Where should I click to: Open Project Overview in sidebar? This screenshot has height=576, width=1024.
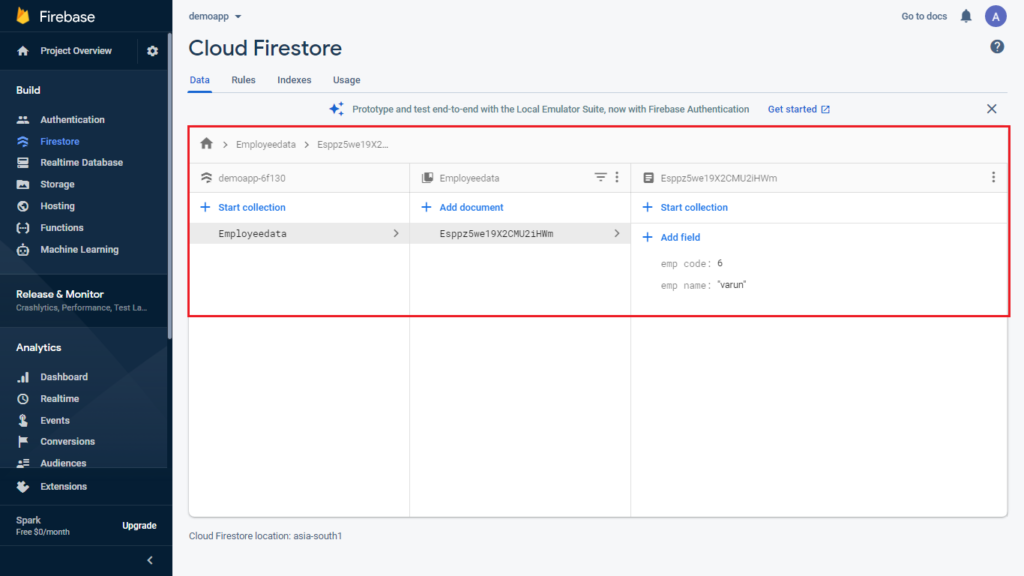coord(76,51)
